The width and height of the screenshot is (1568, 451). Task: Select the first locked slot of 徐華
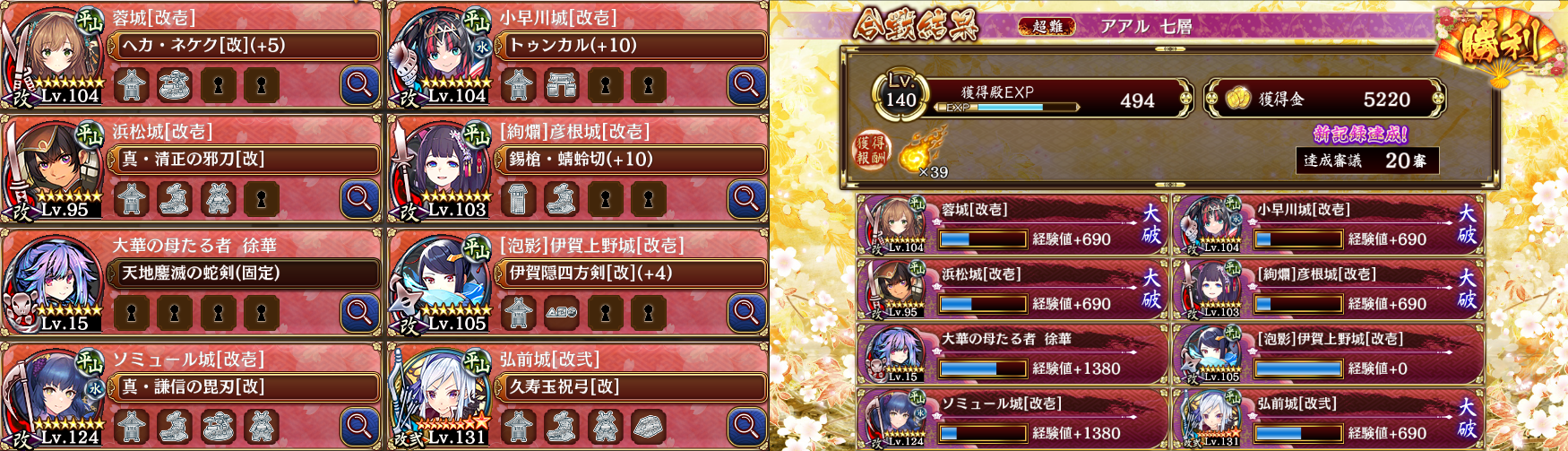(x=132, y=313)
